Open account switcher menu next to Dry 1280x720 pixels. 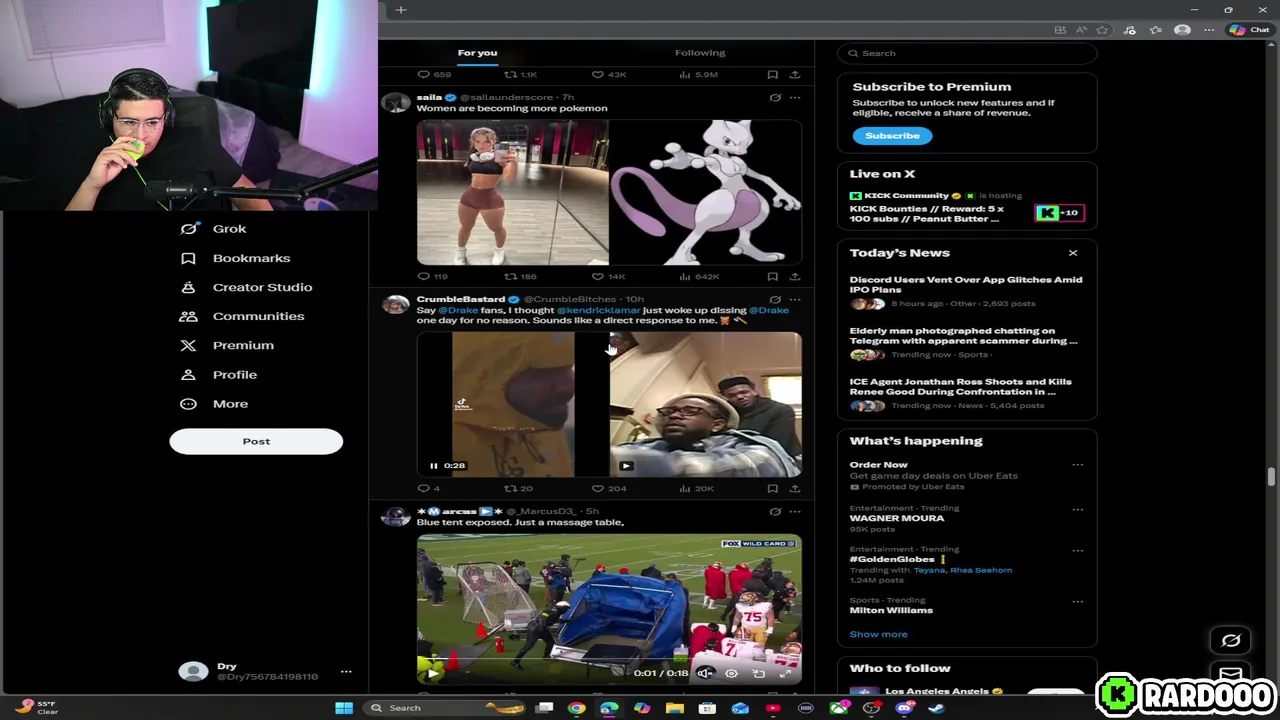click(x=346, y=671)
